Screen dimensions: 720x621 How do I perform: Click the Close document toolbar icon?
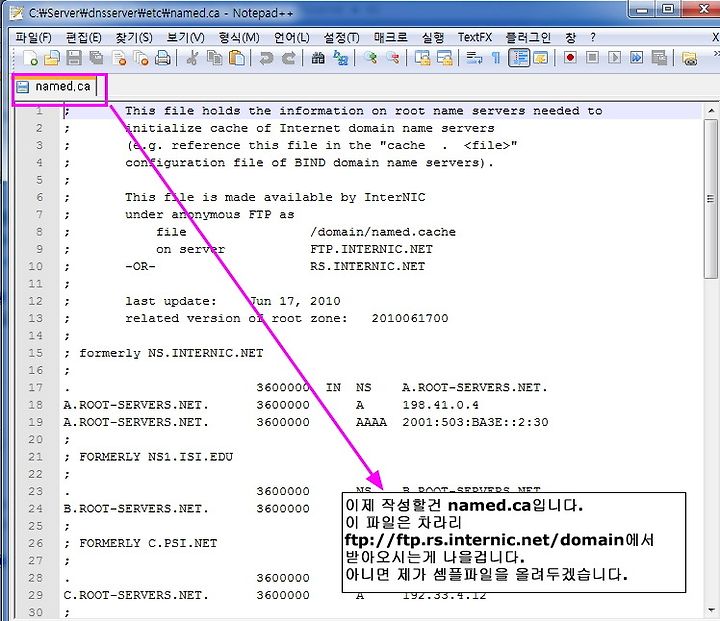[x=119, y=58]
